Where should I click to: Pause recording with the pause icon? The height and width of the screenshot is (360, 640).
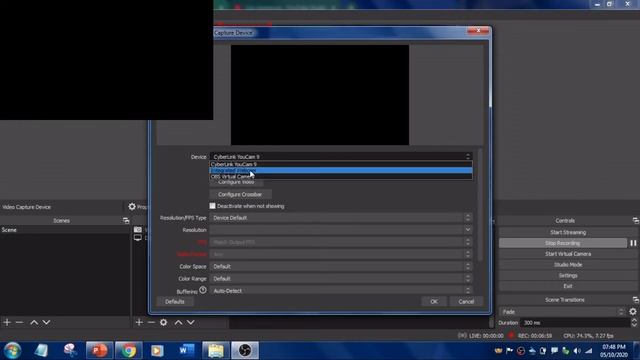pos(633,243)
